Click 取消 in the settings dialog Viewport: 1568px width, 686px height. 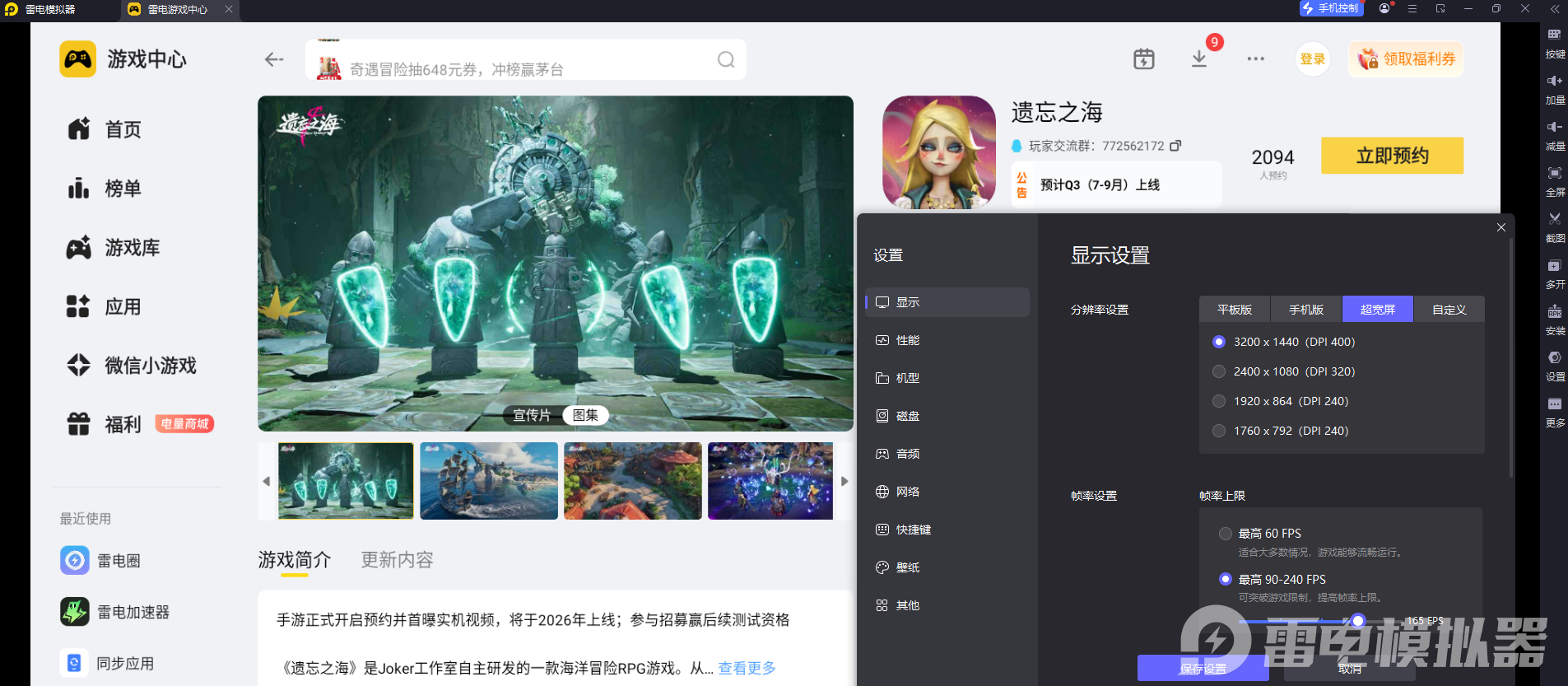pyautogui.click(x=1350, y=668)
